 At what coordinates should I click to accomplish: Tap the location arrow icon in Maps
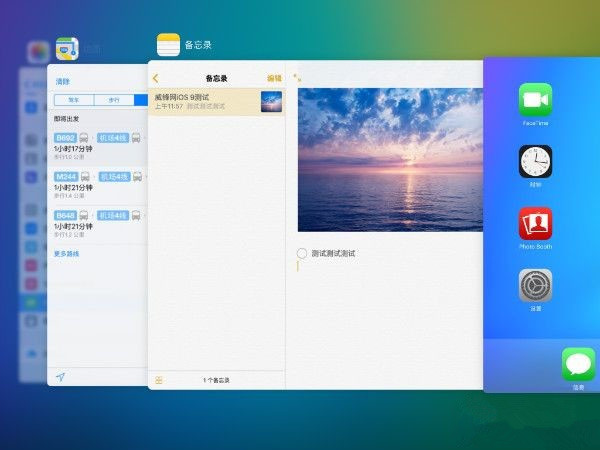pyautogui.click(x=60, y=377)
